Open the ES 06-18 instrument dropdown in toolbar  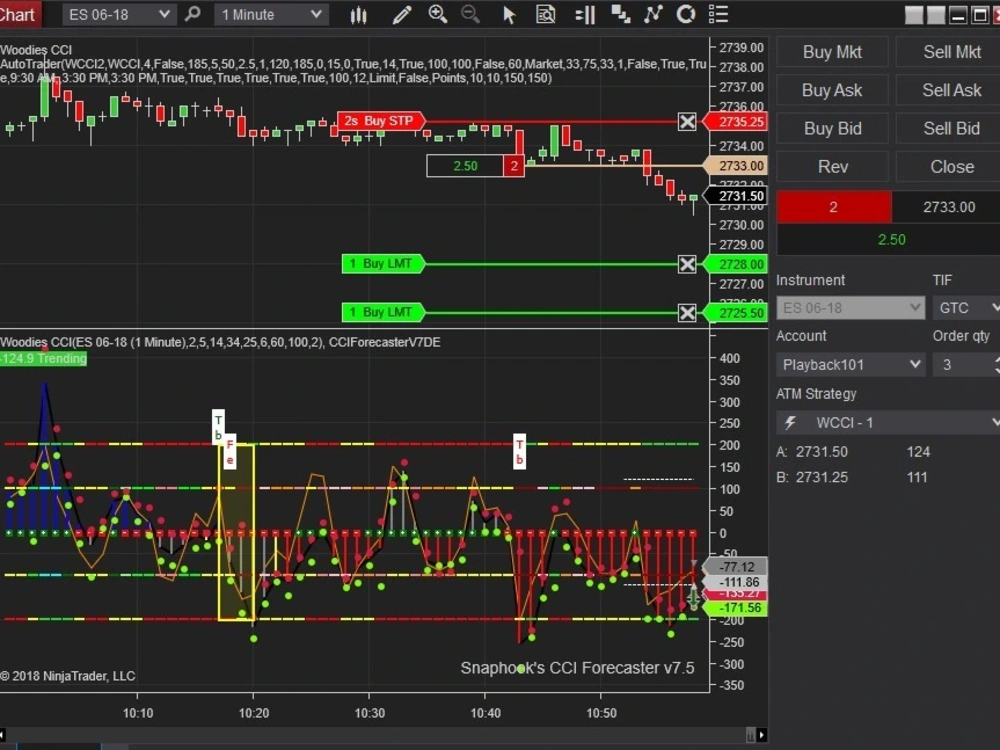point(119,14)
